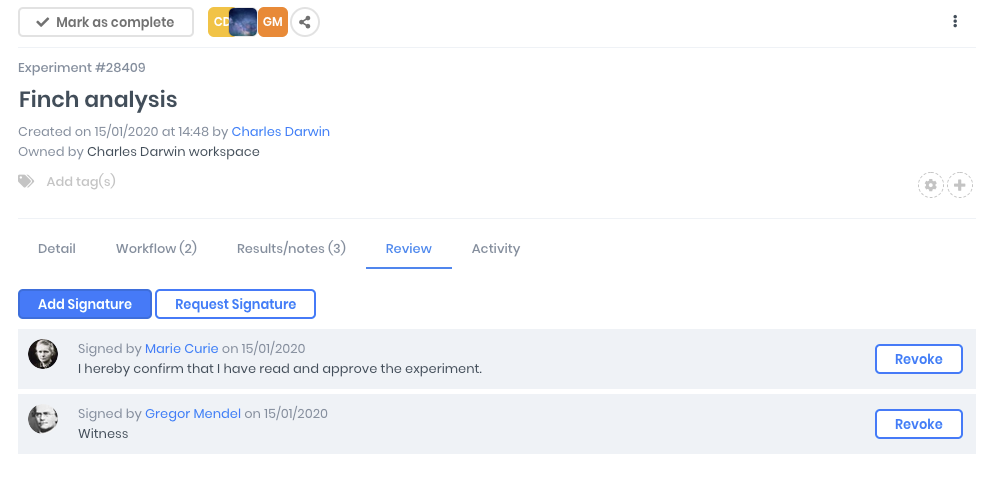Go to the Results/notes (3) tab

coord(291,248)
